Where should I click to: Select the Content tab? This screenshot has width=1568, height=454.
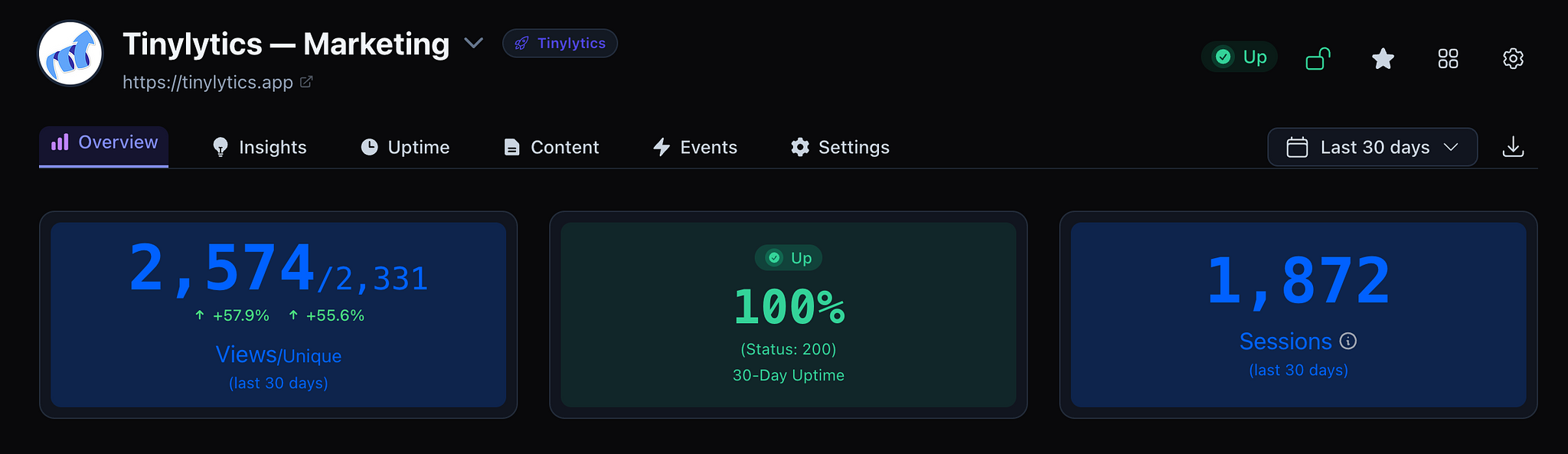[x=551, y=147]
